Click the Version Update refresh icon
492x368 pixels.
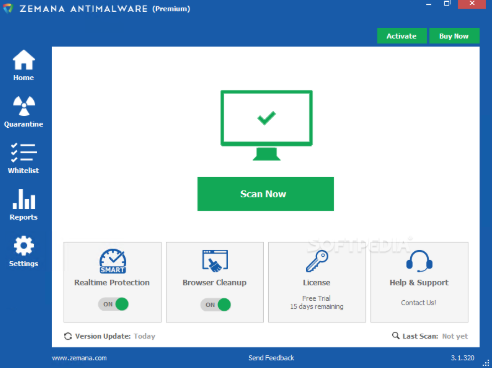tap(68, 336)
